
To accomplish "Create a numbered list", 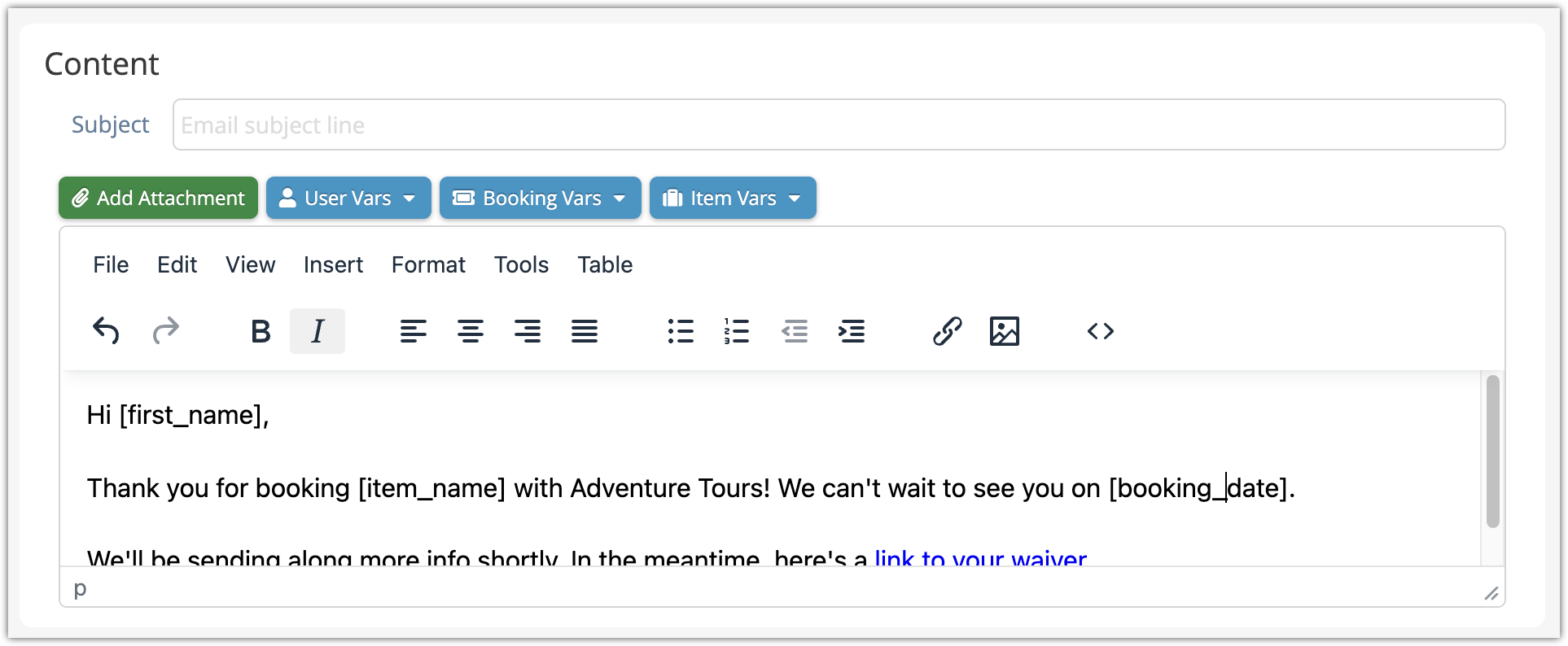I will coord(737,331).
